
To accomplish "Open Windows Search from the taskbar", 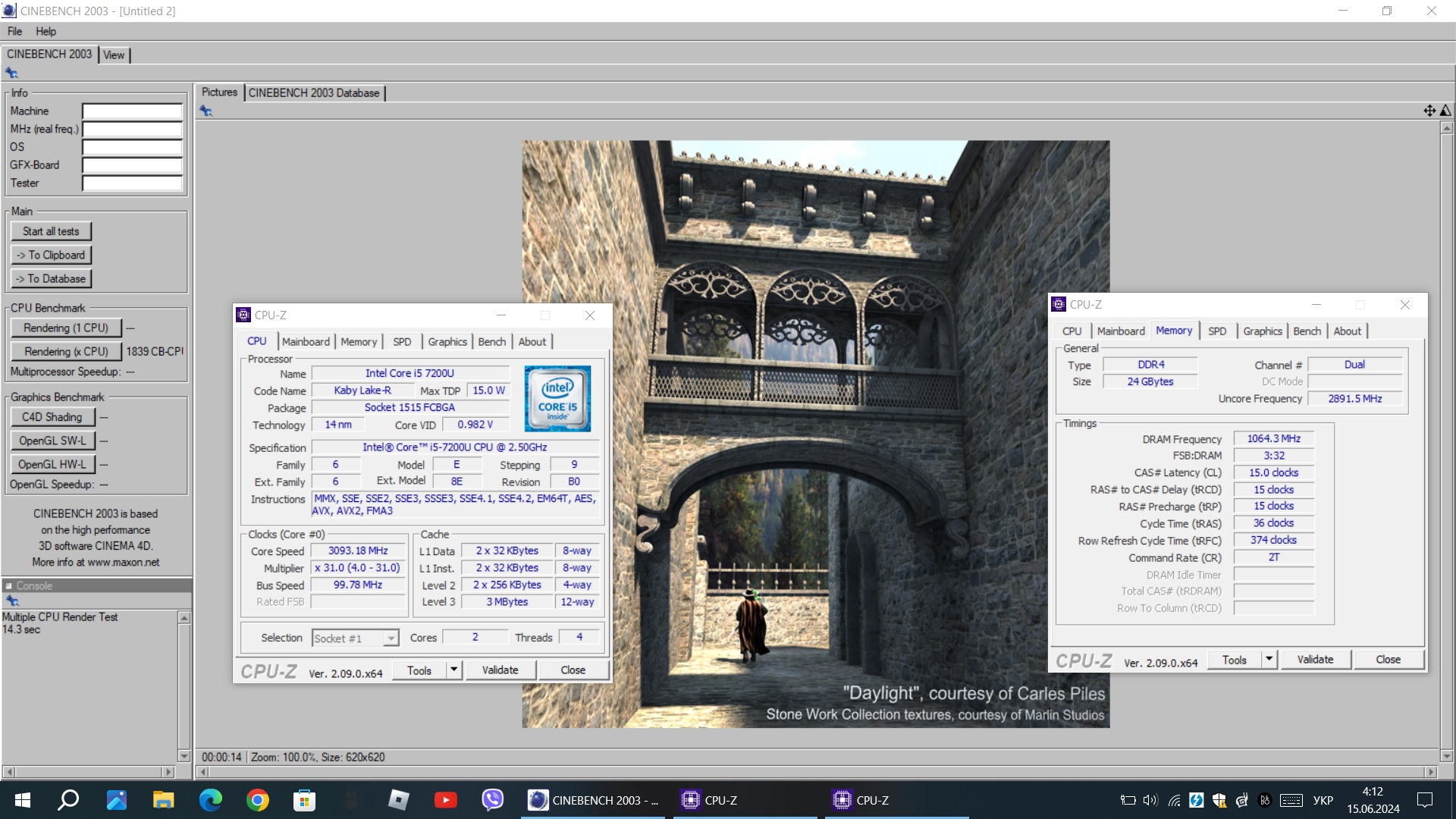I will 69,800.
